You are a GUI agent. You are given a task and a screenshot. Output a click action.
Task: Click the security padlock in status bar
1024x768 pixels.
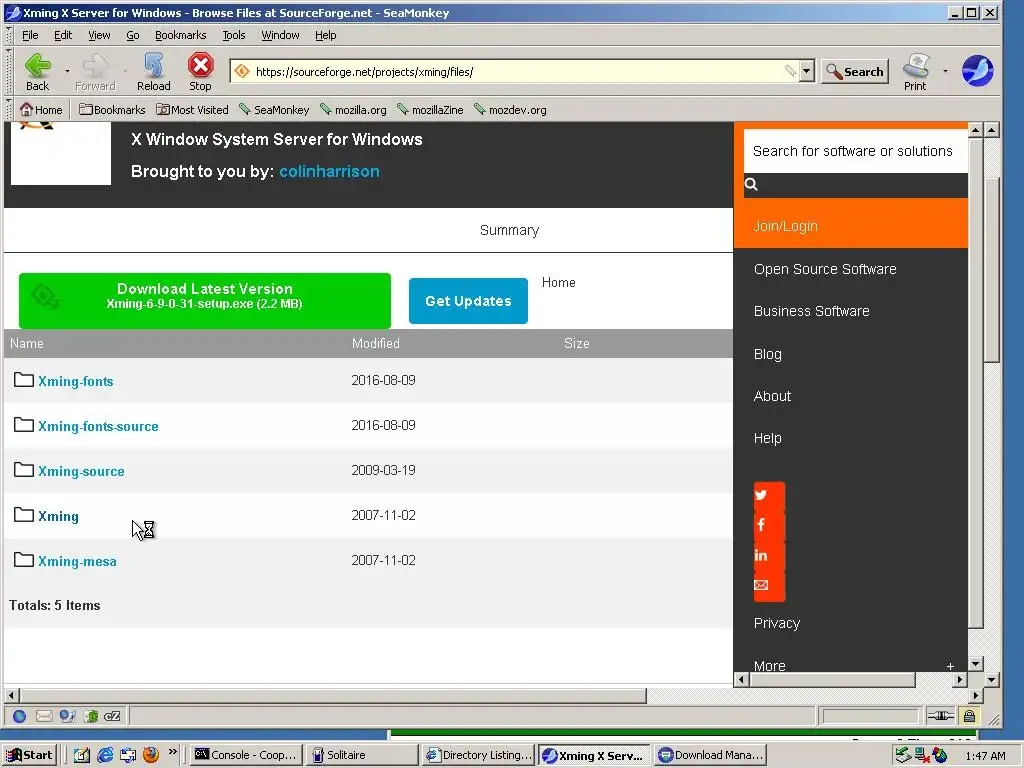(969, 716)
